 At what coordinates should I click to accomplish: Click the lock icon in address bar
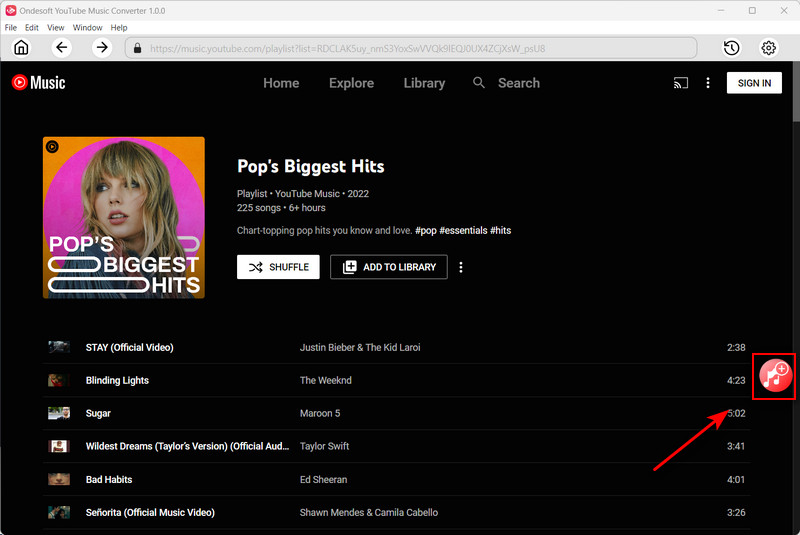[137, 48]
